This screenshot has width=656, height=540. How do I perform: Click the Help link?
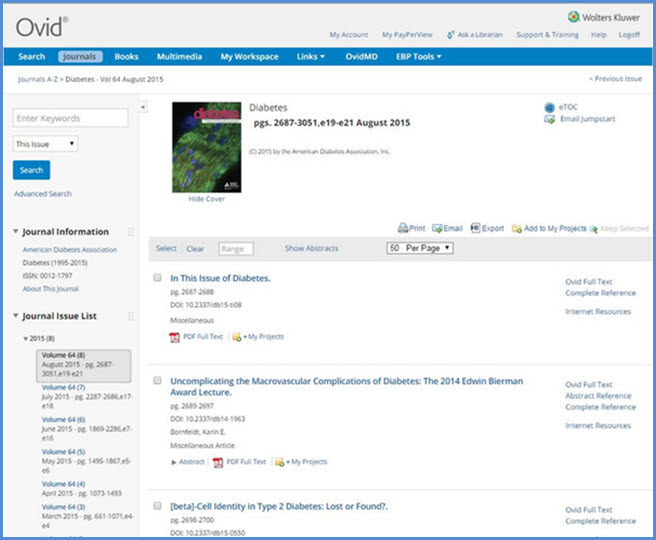pos(598,35)
